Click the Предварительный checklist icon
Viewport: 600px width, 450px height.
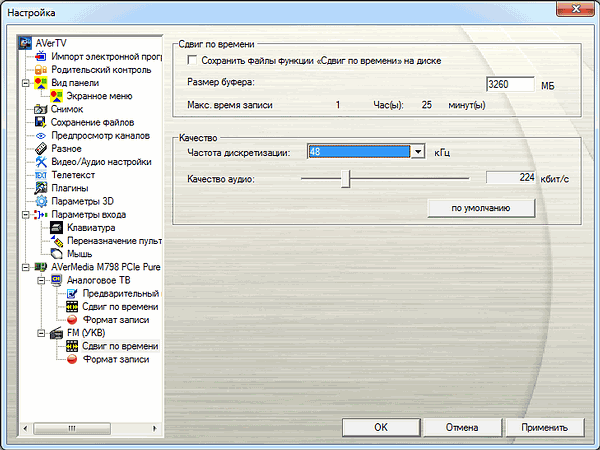tap(72, 293)
